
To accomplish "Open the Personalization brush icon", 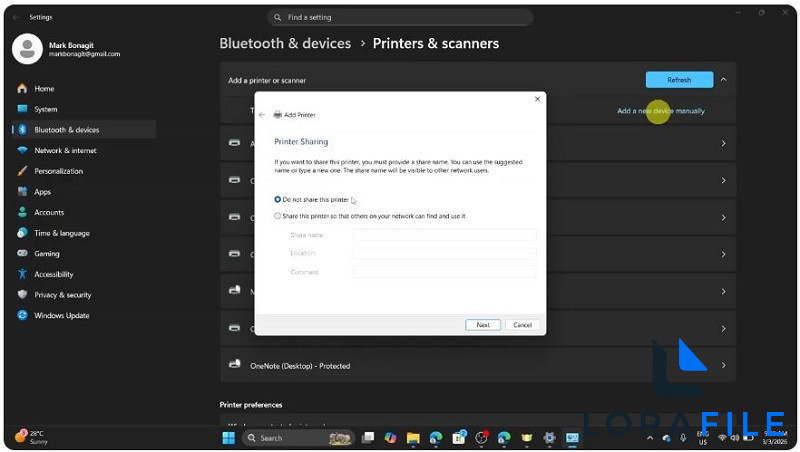I will (x=22, y=171).
